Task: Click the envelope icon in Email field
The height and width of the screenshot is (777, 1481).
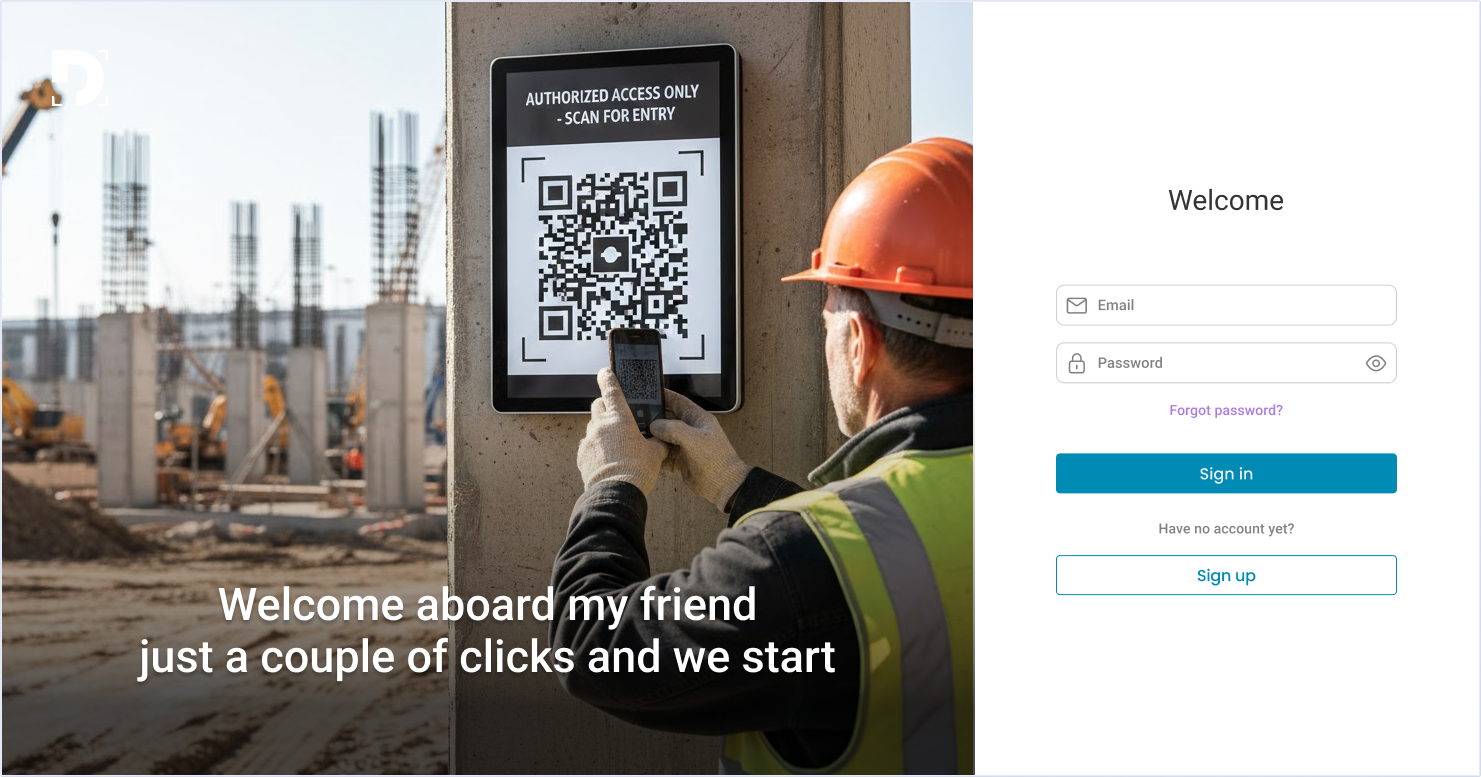Action: 1077,305
